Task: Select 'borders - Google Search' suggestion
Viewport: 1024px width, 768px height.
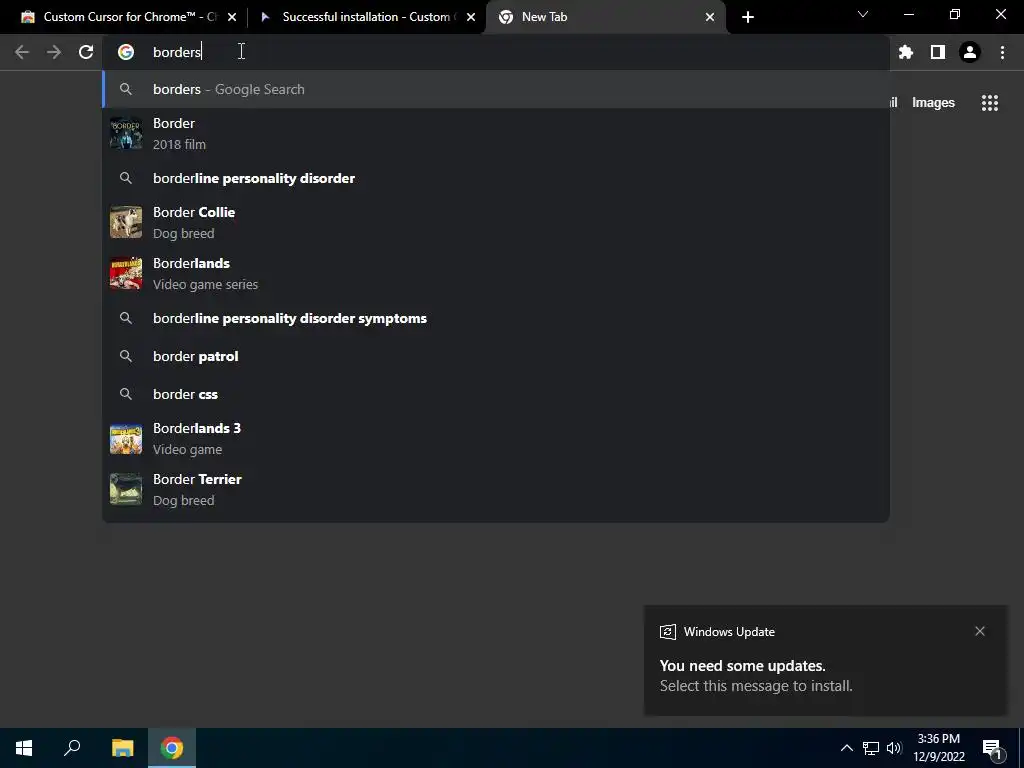Action: click(496, 89)
